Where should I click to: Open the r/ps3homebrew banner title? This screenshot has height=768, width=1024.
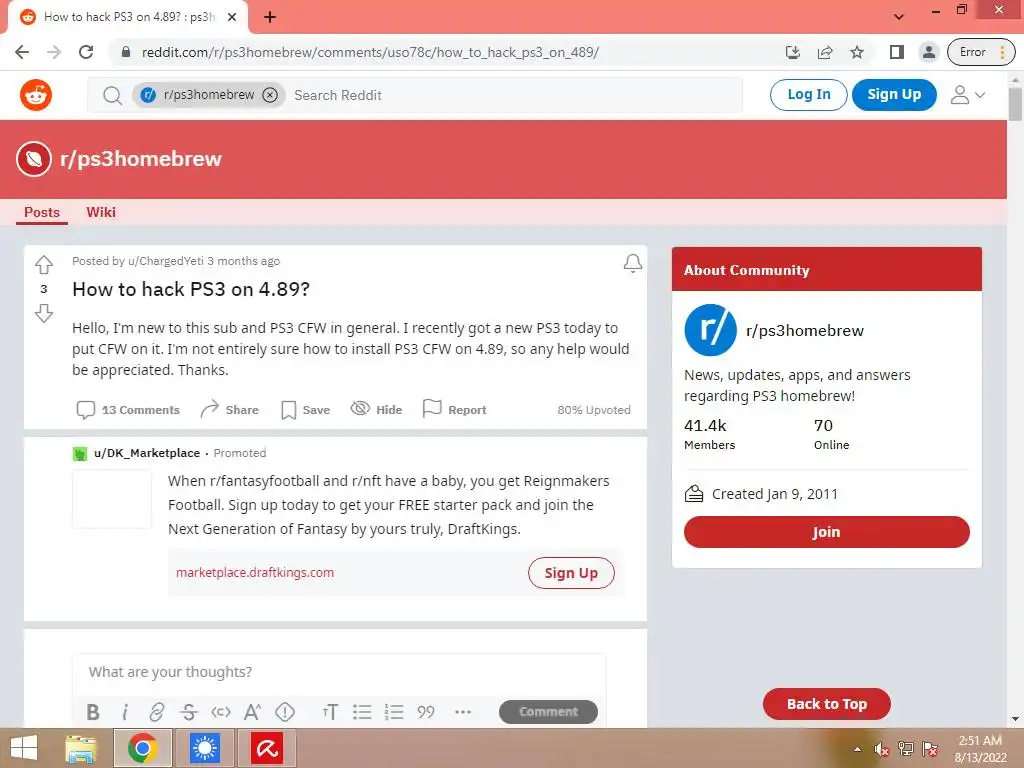click(140, 159)
